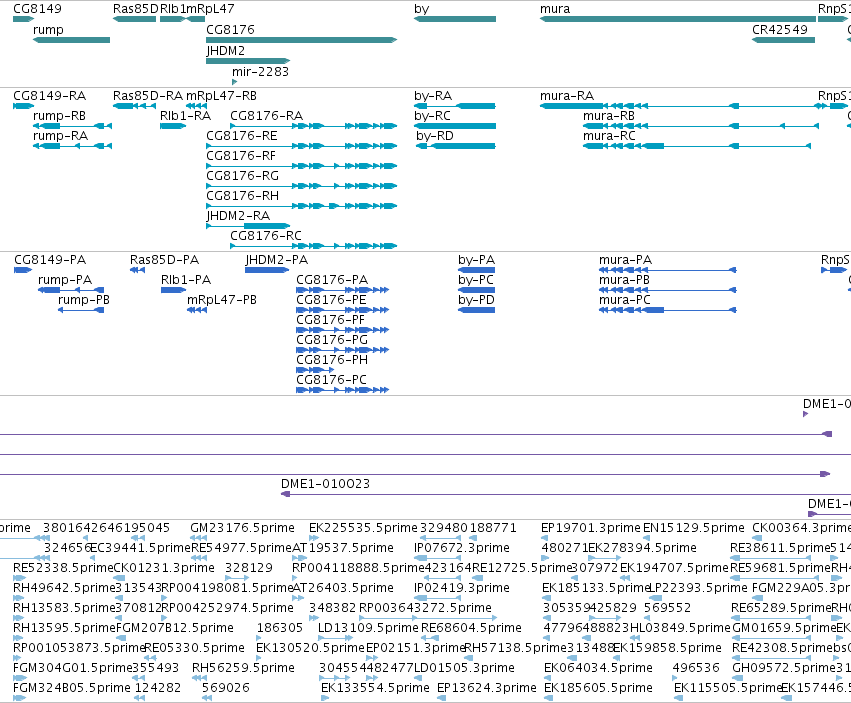851x703 pixels.
Task: Click transcript CG8176-RG label
Action: coord(242,176)
